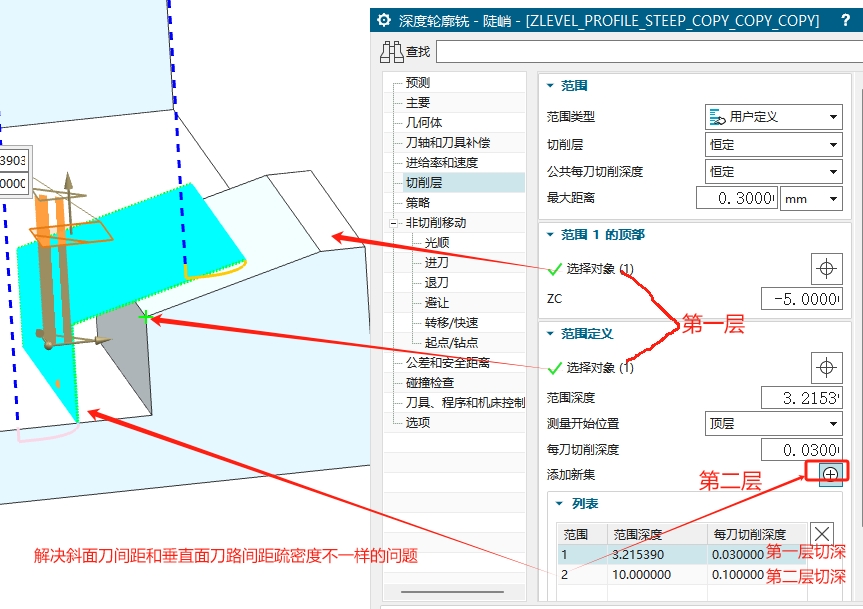
Task: Open the 起点/钻点 sub-item
Action: (451, 343)
